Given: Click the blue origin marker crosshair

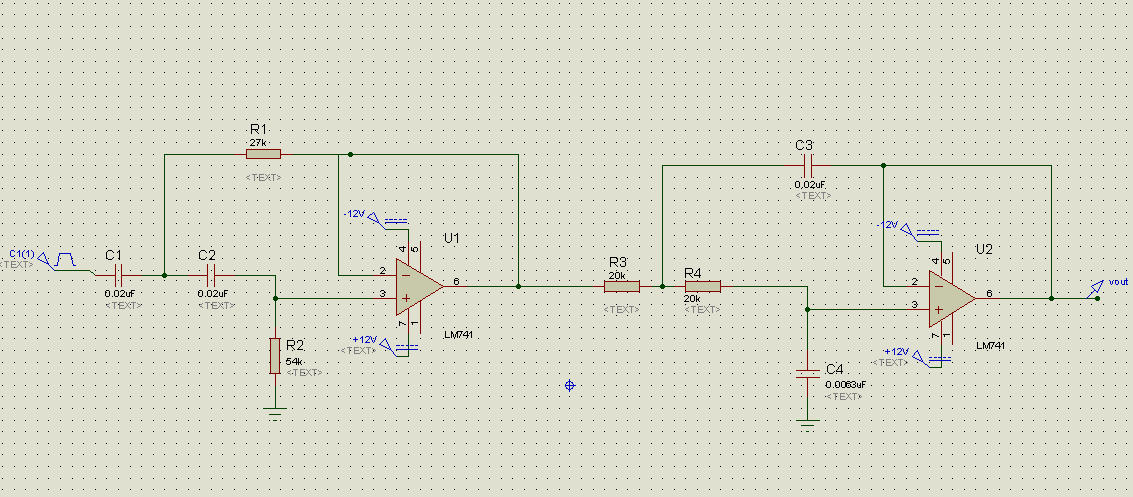Looking at the screenshot, I should (x=570, y=385).
